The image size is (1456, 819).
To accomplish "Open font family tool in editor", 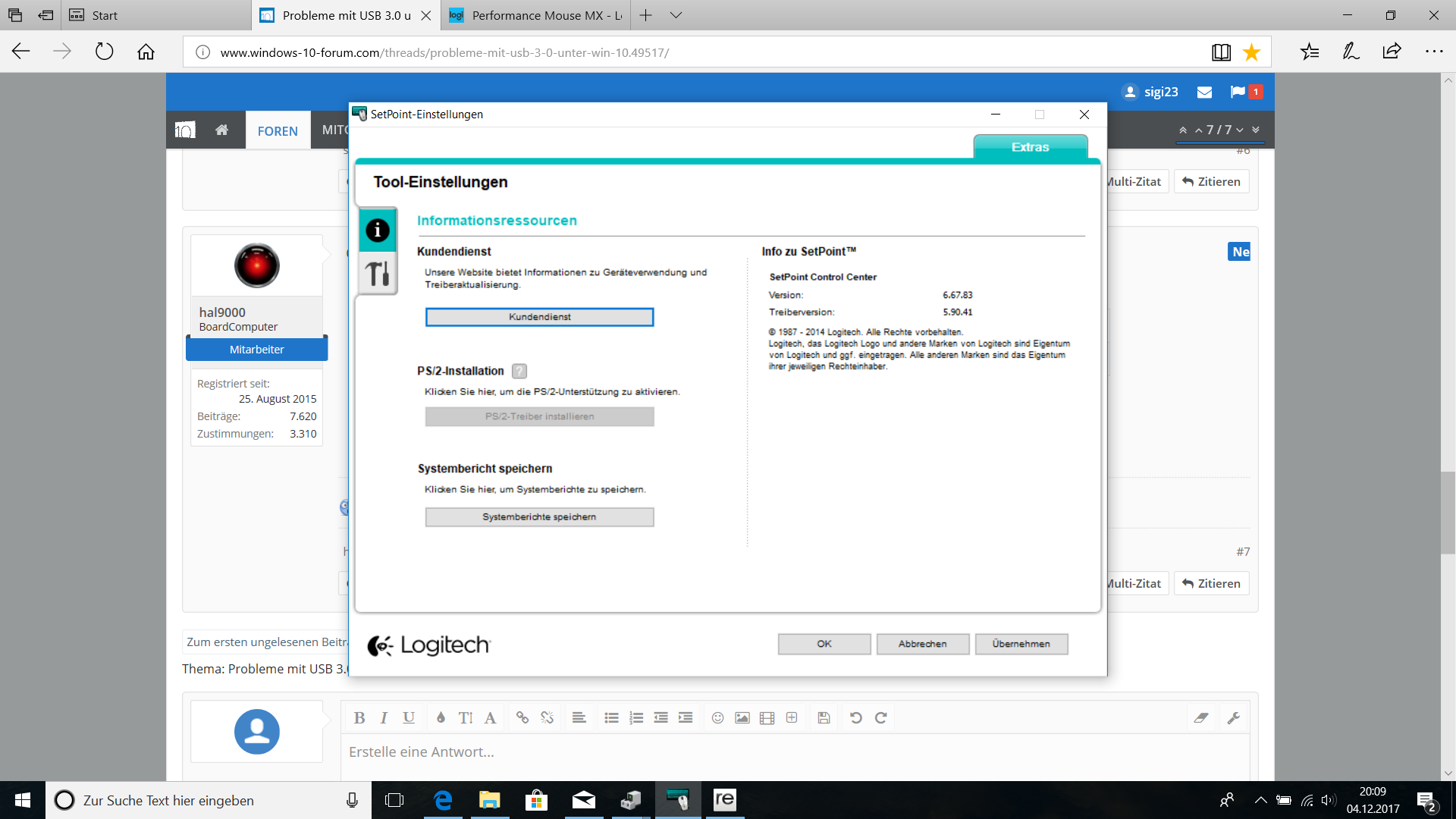I will 491,717.
